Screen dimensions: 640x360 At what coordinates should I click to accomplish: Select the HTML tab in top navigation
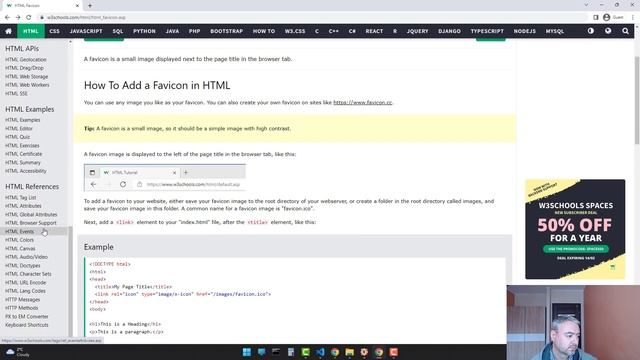pyautogui.click(x=31, y=31)
